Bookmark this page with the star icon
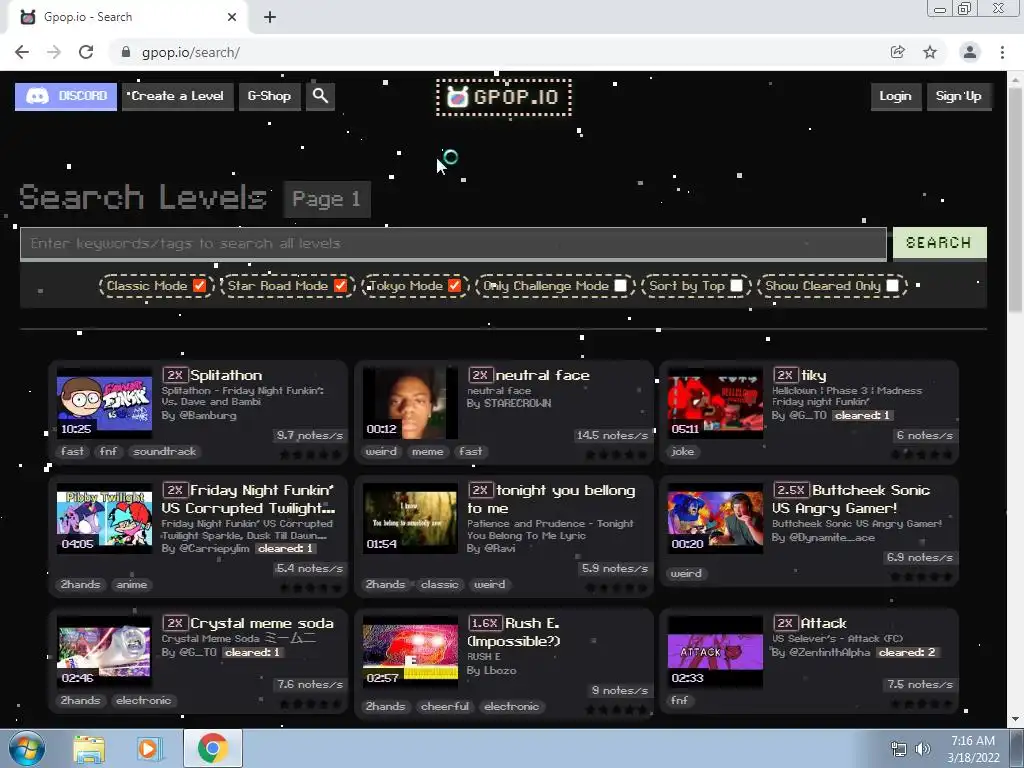This screenshot has height=768, width=1024. pos(930,52)
